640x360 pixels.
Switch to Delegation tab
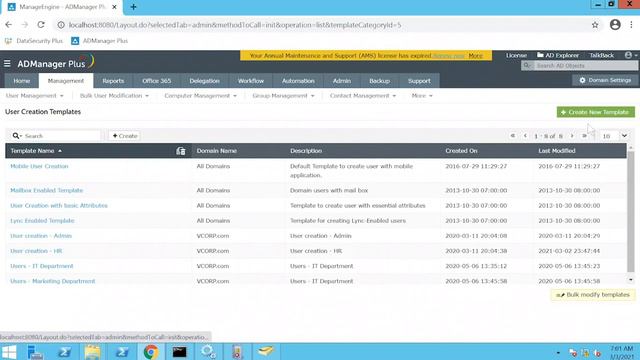(204, 81)
